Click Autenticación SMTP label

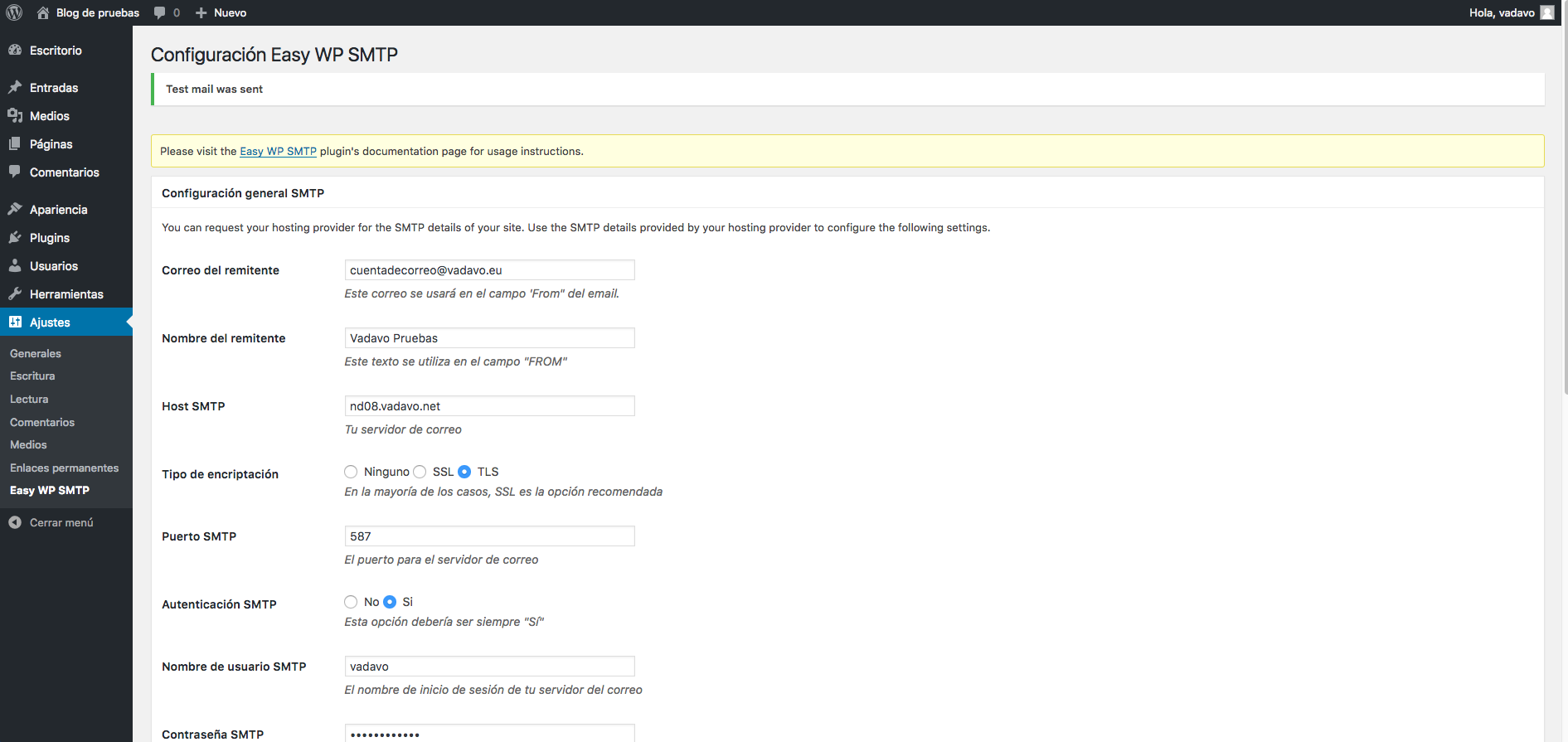pyautogui.click(x=219, y=604)
